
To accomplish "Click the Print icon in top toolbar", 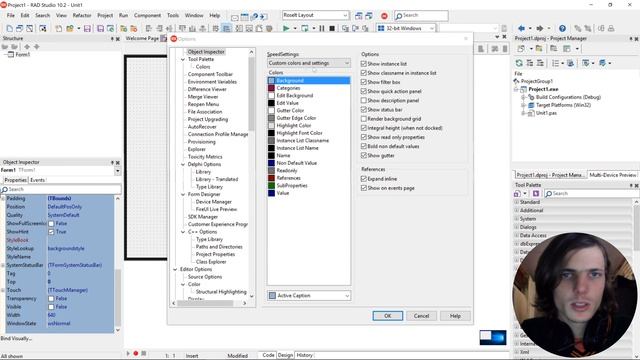I will [611, 28].
